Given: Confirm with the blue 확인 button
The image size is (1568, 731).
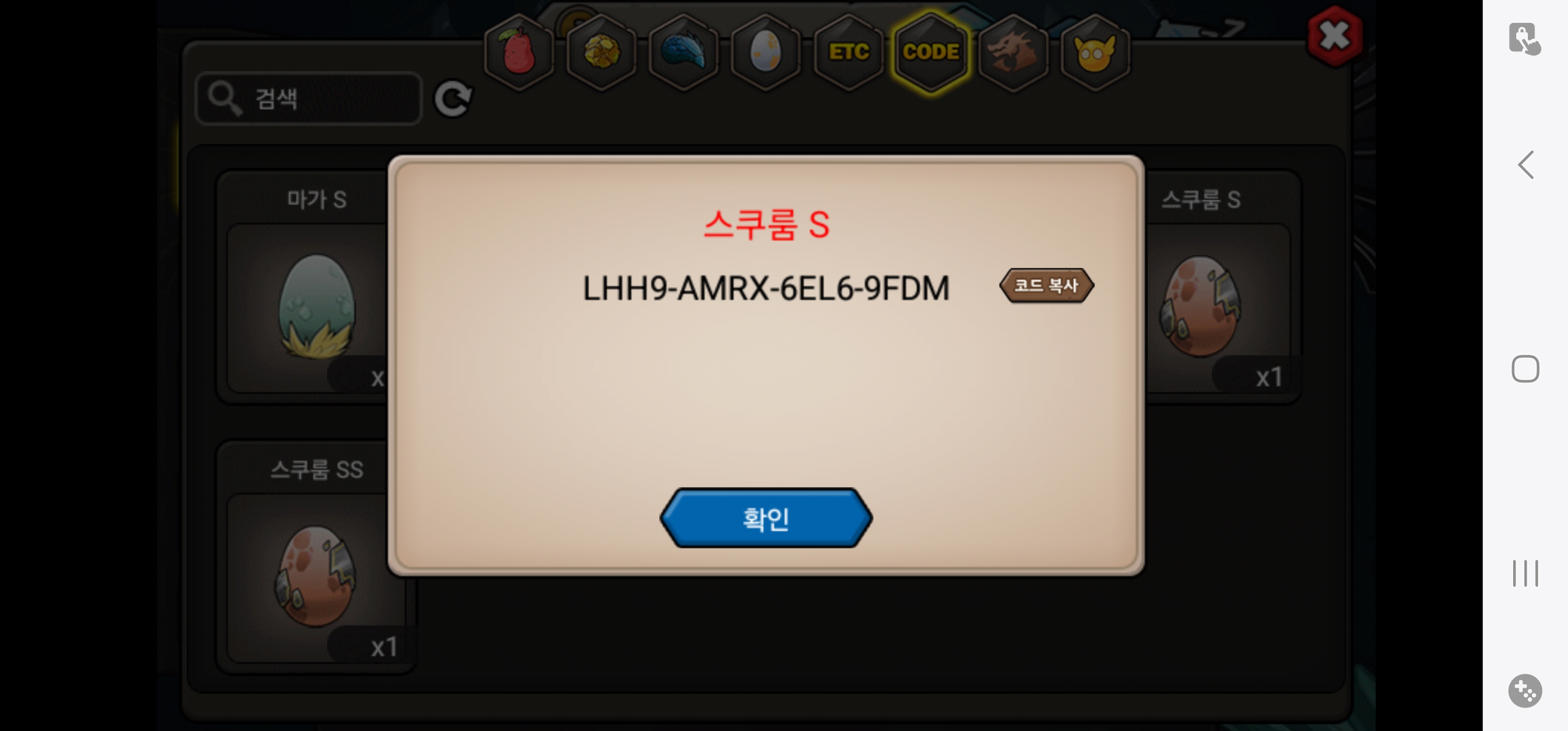Looking at the screenshot, I should click(766, 518).
